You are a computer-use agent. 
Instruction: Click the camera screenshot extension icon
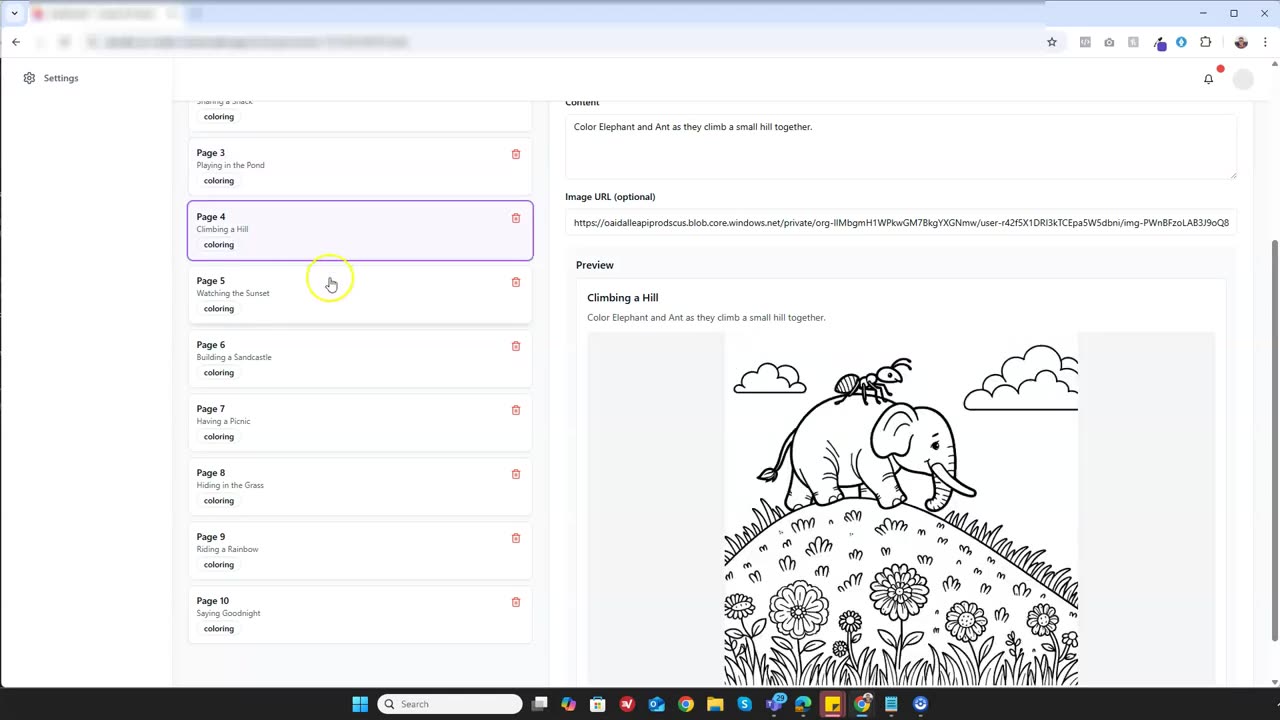pyautogui.click(x=1109, y=42)
